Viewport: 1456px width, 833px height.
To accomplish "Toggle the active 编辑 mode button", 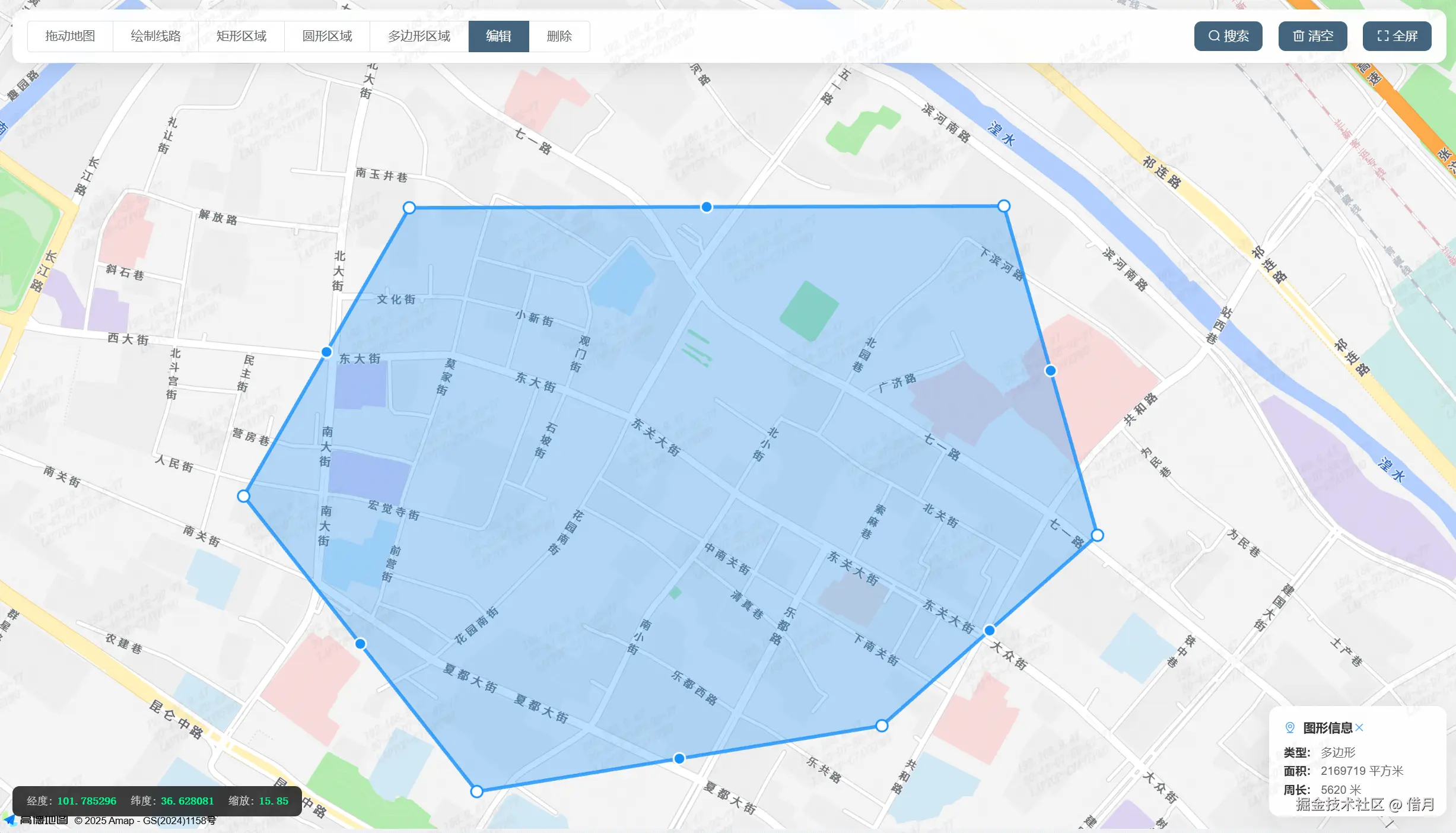I will (498, 36).
